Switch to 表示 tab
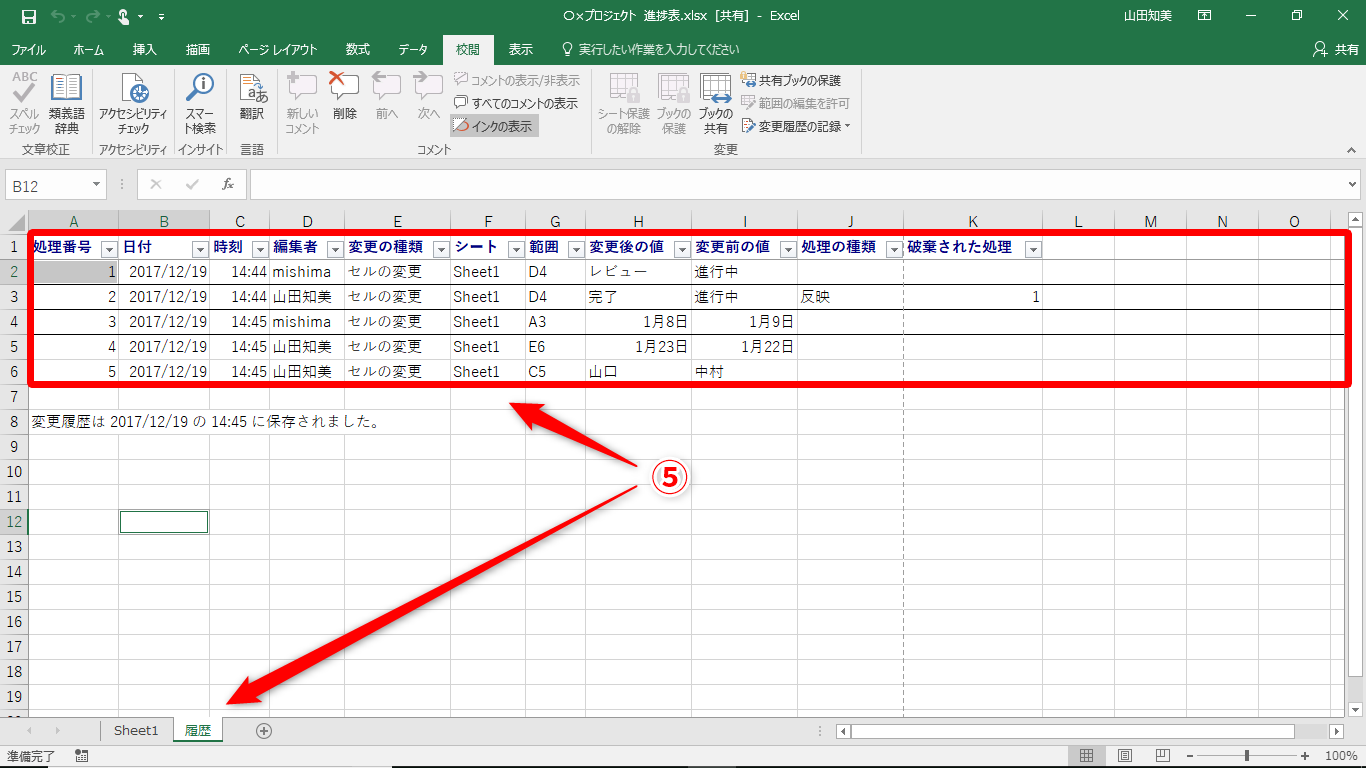 point(521,49)
